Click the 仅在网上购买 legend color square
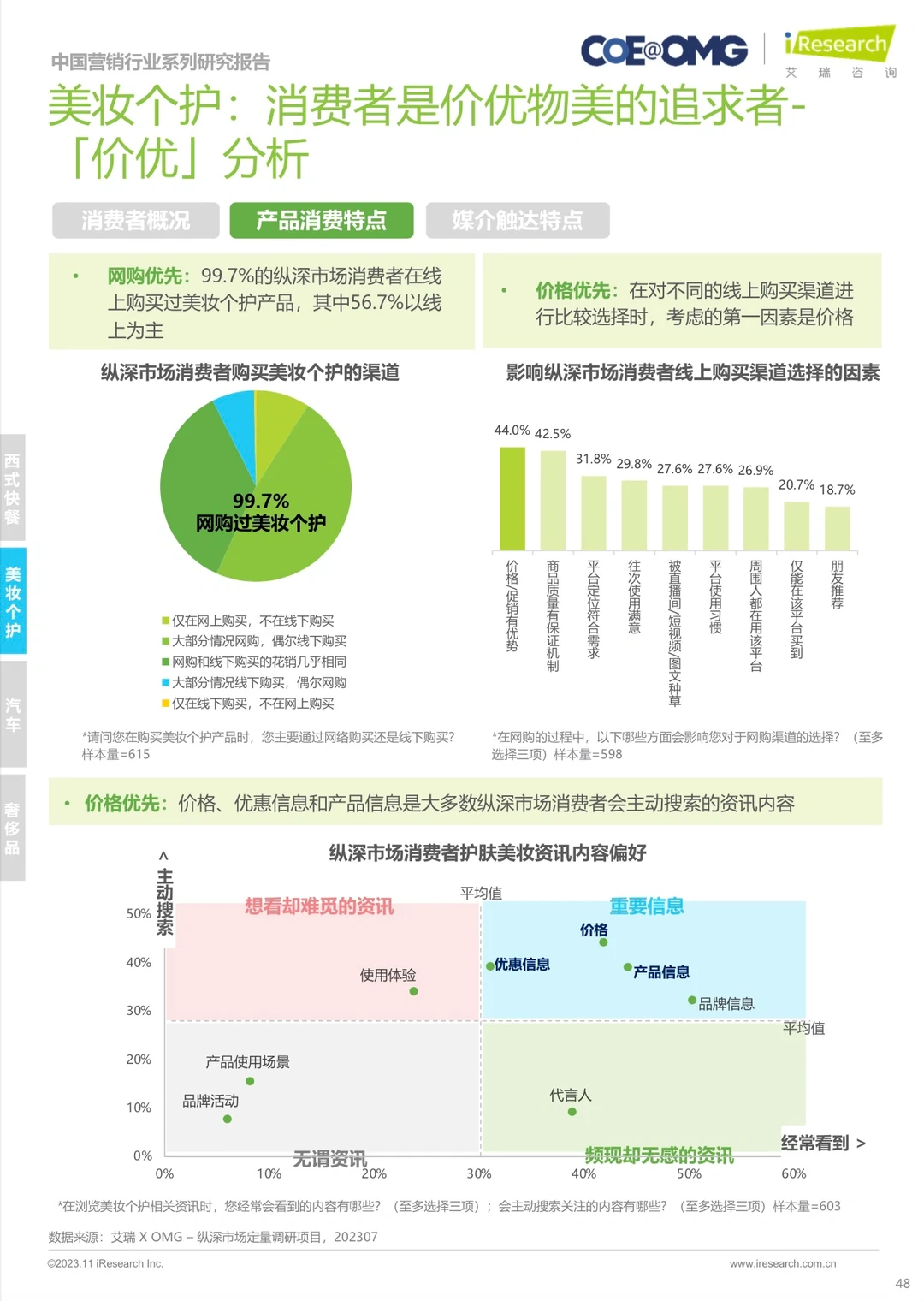Screen dimensions: 924x1301 (x=166, y=621)
